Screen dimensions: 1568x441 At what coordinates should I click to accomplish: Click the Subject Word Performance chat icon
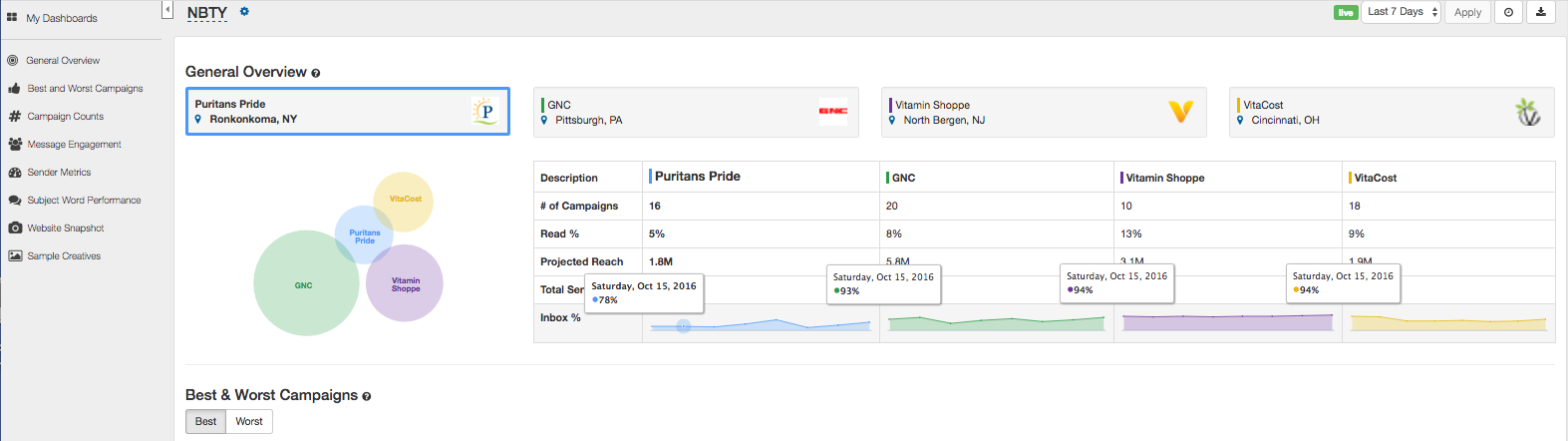pos(15,201)
